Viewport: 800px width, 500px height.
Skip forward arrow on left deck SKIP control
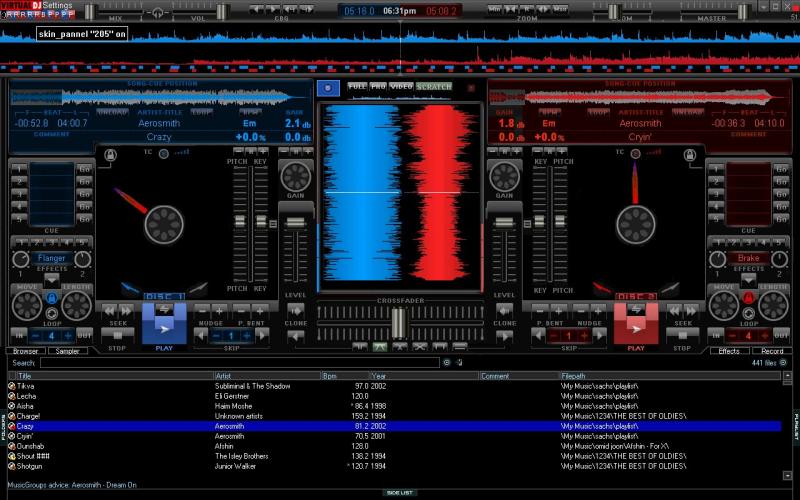point(262,335)
